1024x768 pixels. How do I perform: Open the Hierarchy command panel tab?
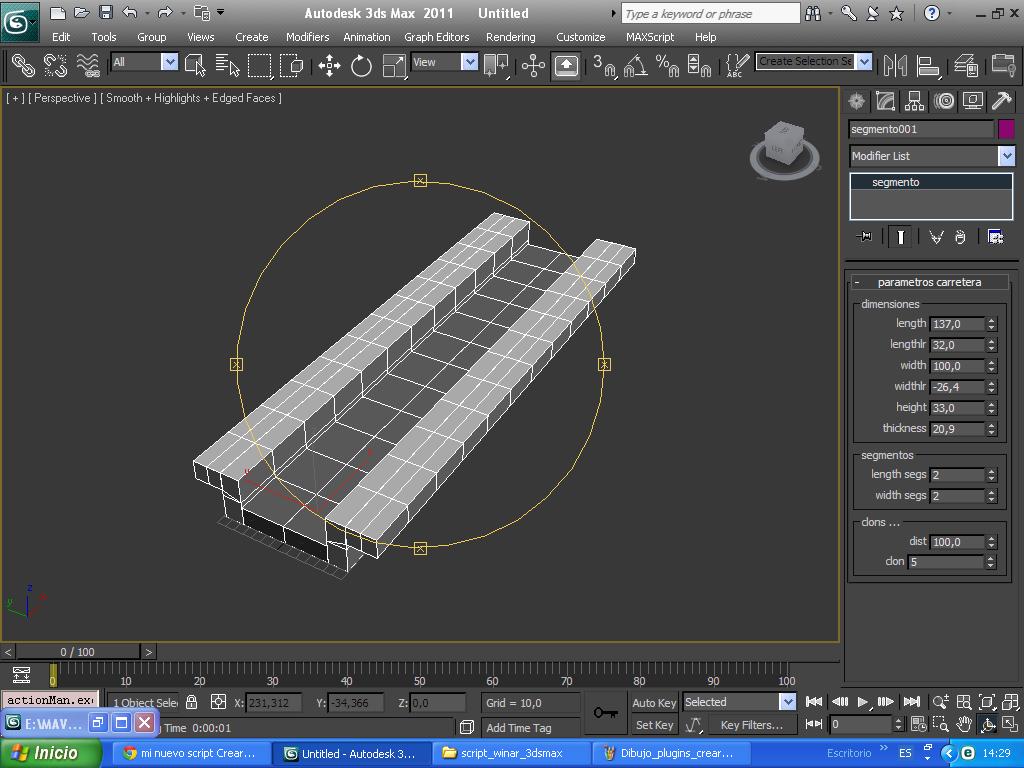click(914, 101)
